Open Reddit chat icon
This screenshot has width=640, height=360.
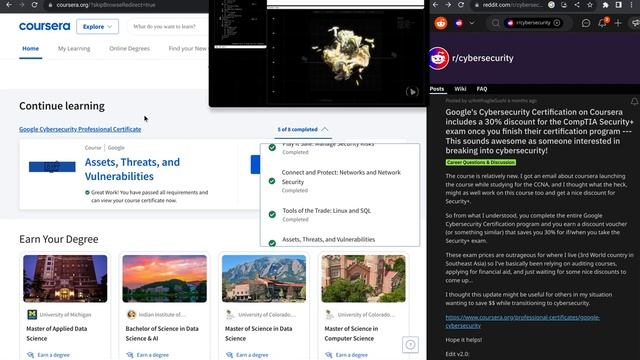[x=586, y=23]
